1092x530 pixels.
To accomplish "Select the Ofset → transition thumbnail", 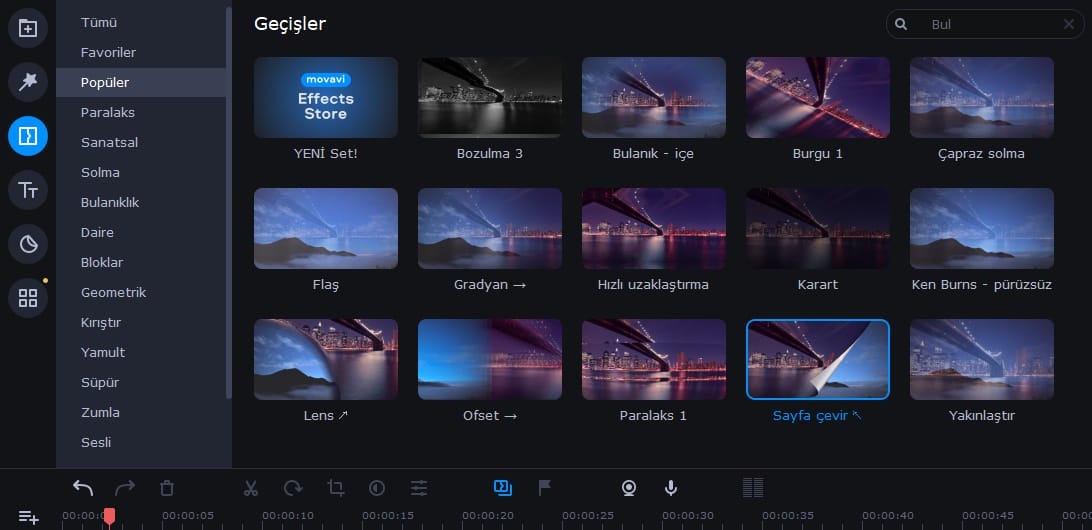I will [x=490, y=359].
